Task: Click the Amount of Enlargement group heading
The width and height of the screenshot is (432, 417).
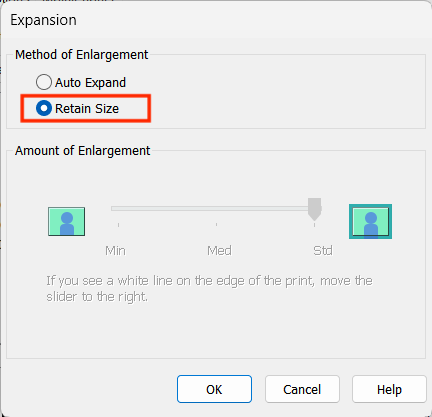Action: click(x=83, y=151)
